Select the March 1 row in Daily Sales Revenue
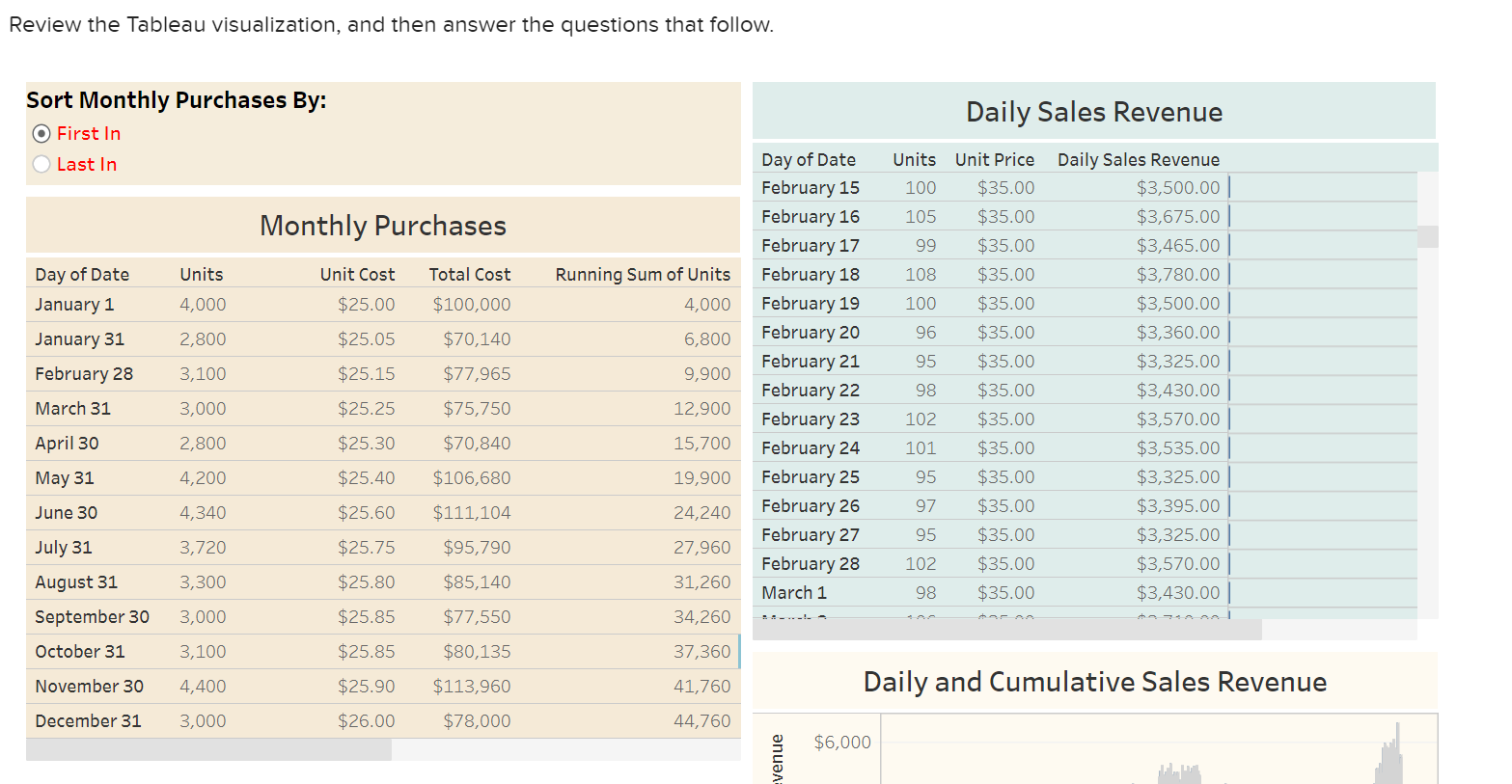 (965, 592)
